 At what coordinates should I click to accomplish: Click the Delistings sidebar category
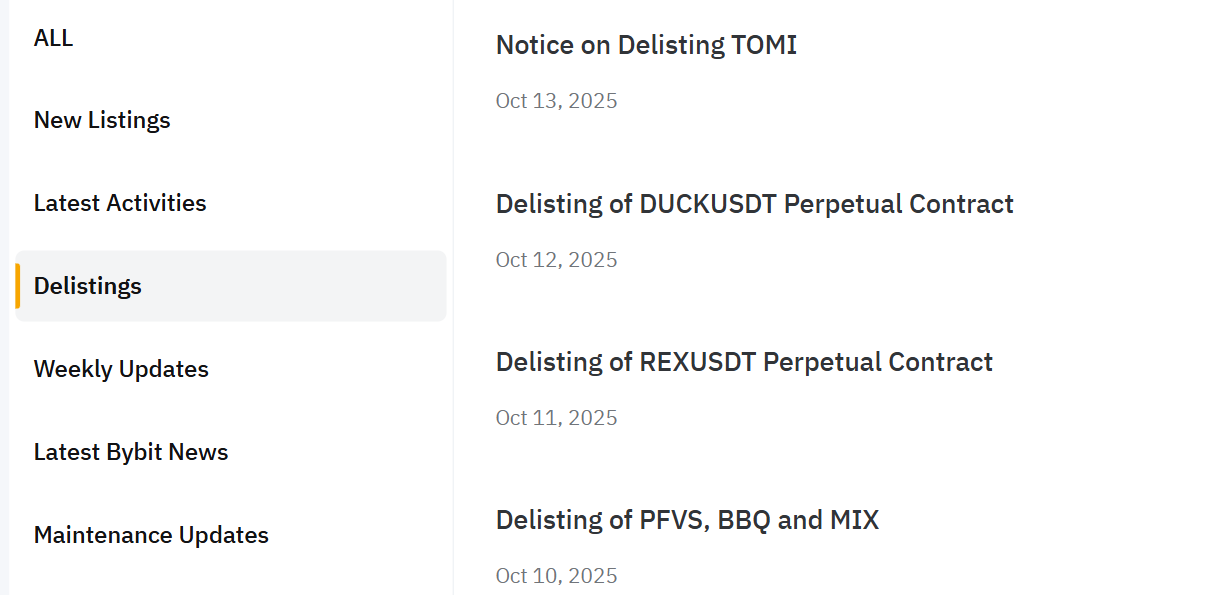pos(88,286)
